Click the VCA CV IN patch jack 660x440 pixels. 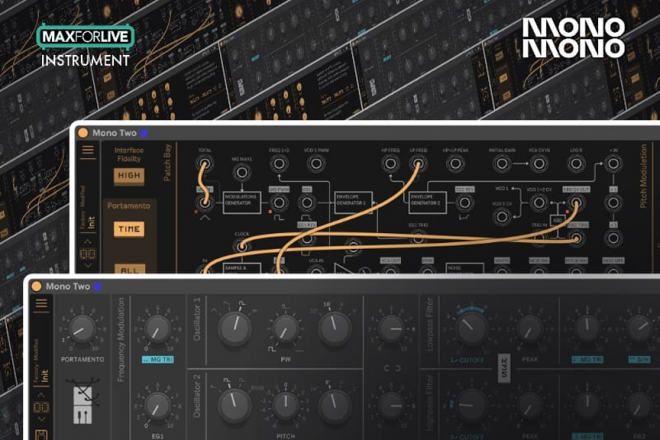point(539,164)
